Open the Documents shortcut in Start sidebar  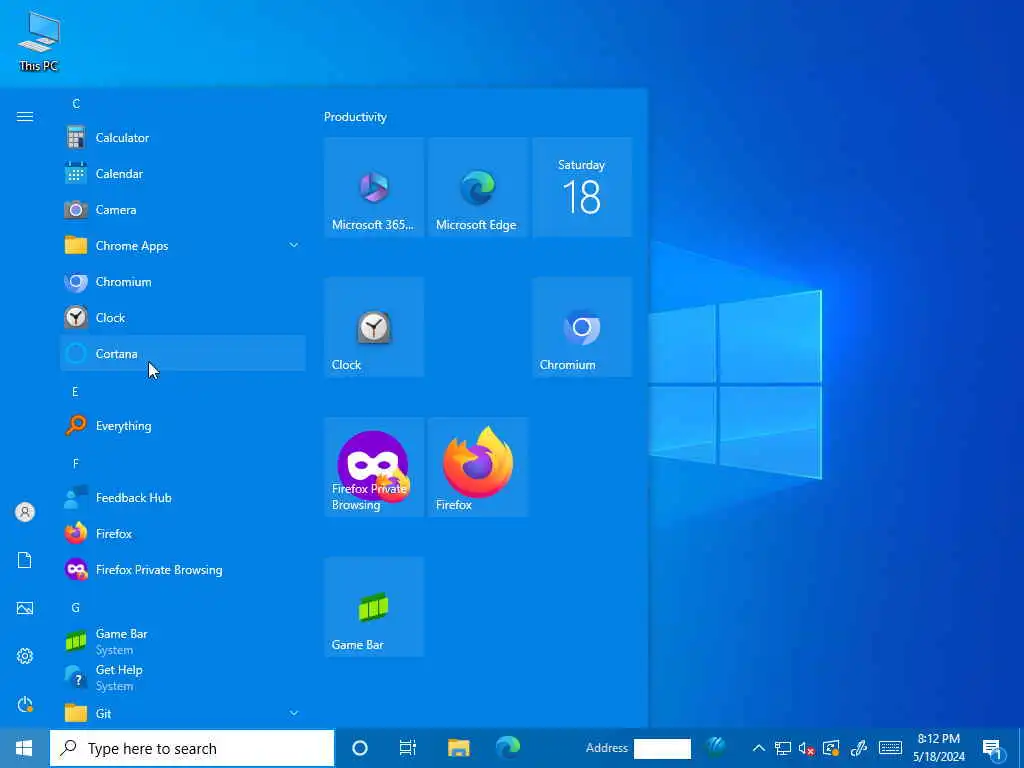click(x=25, y=560)
